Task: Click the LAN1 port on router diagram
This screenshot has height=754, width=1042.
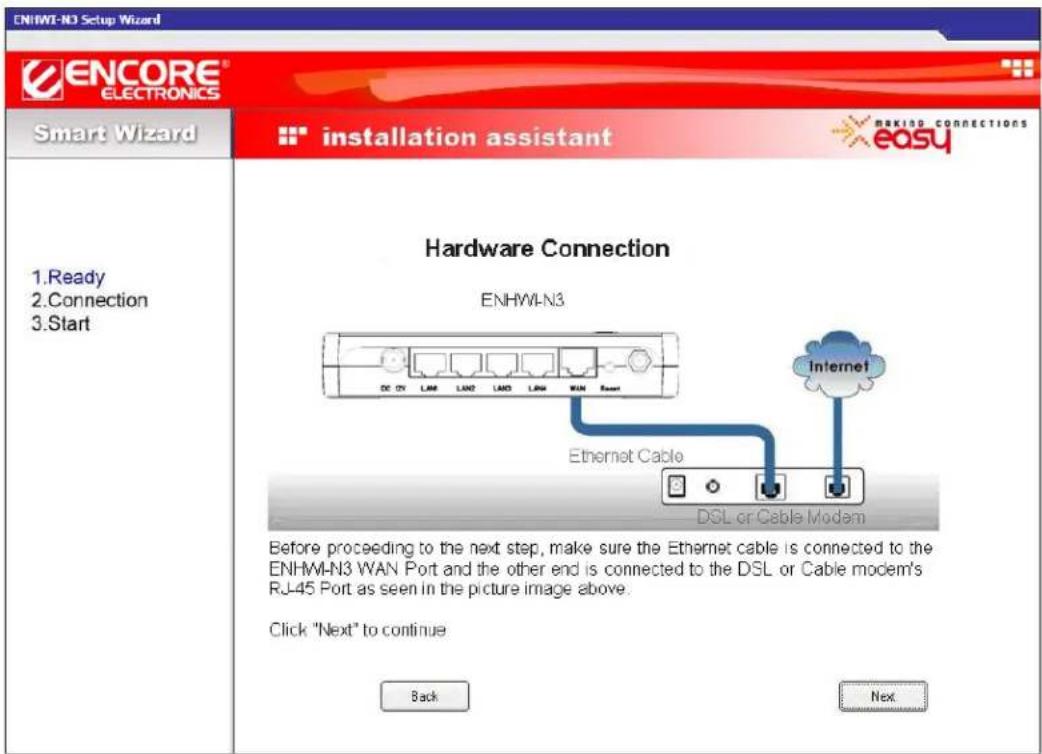Action: (430, 364)
